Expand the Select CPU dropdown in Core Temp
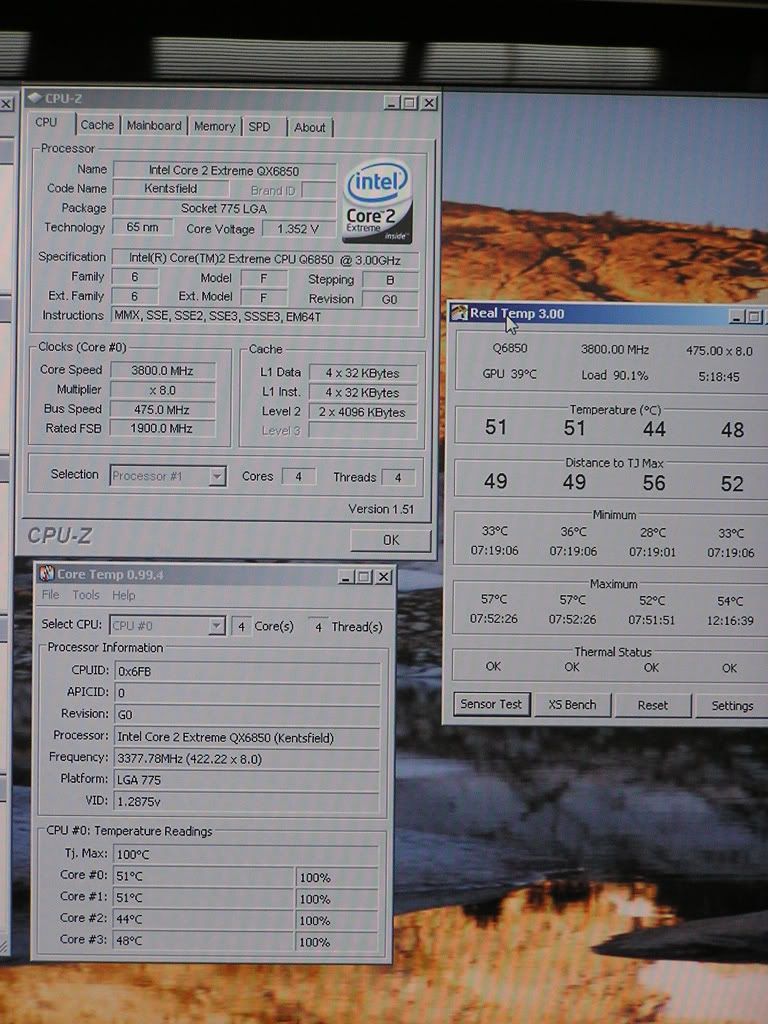The image size is (768, 1024). (216, 626)
